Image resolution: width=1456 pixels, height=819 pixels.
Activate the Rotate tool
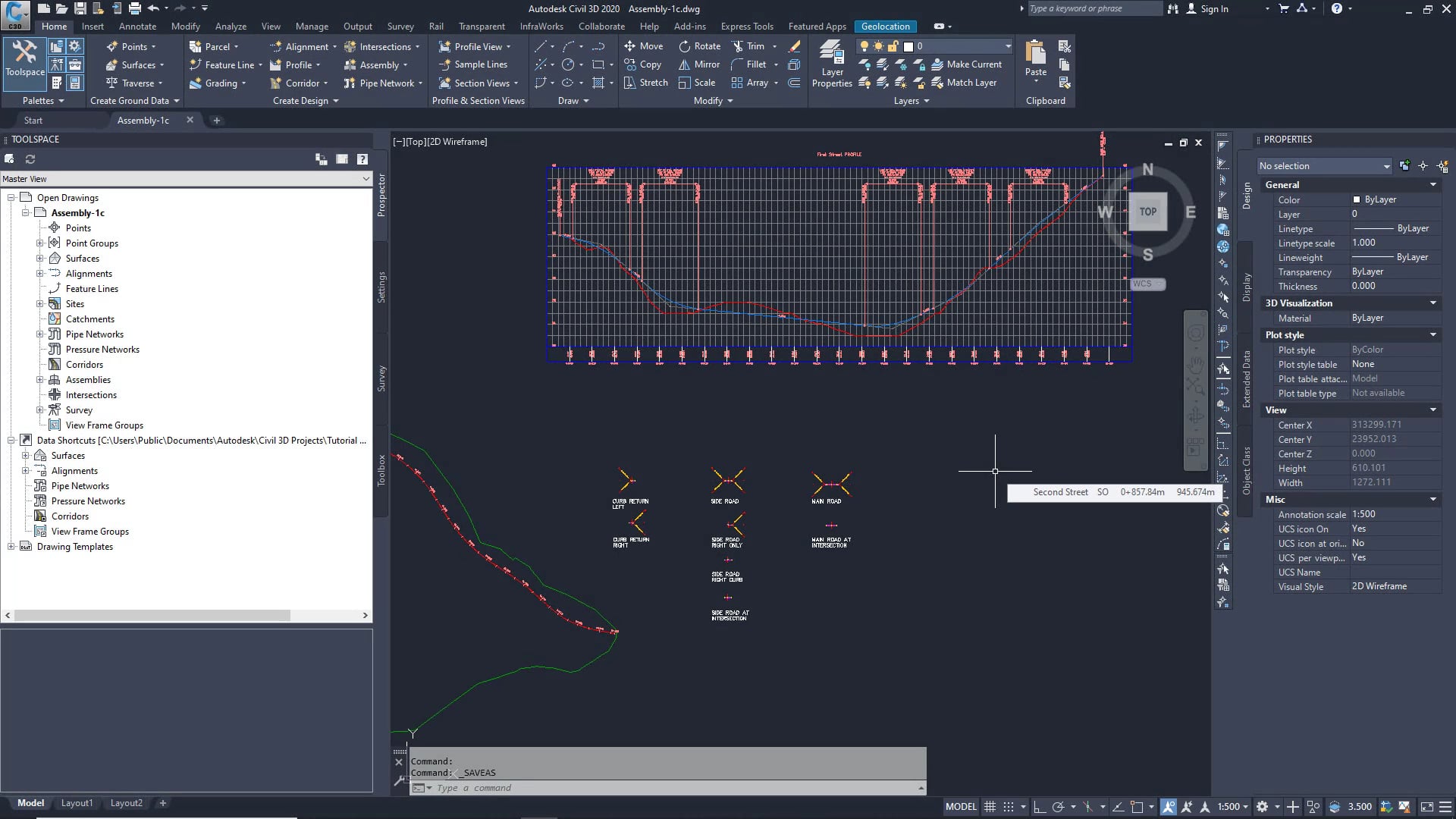pyautogui.click(x=699, y=45)
